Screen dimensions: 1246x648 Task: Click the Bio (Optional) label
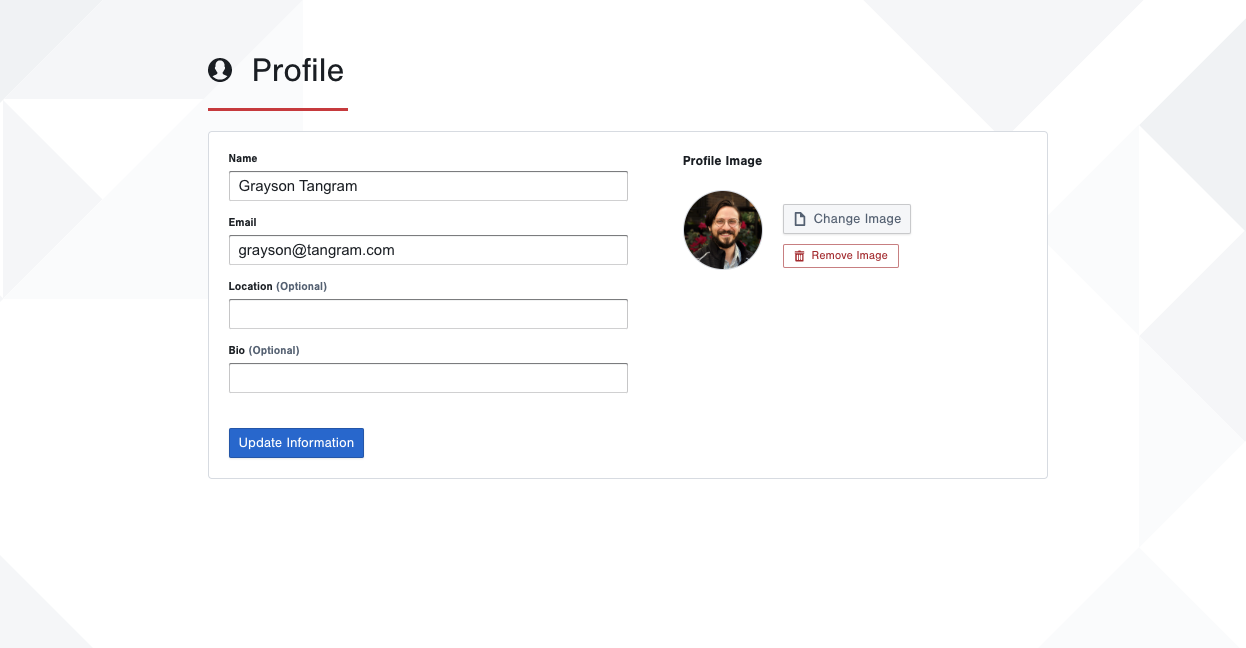(x=264, y=350)
